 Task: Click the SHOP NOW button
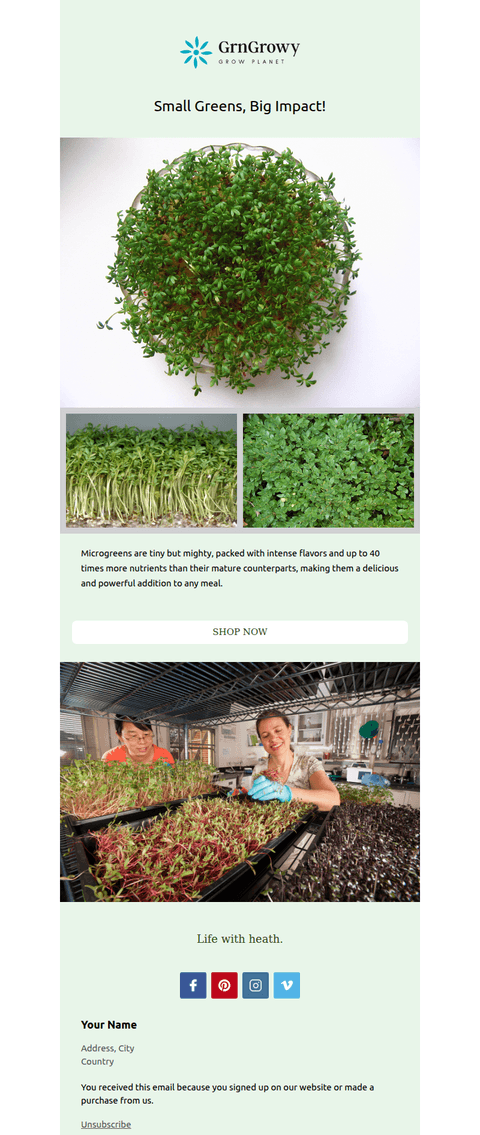click(240, 632)
